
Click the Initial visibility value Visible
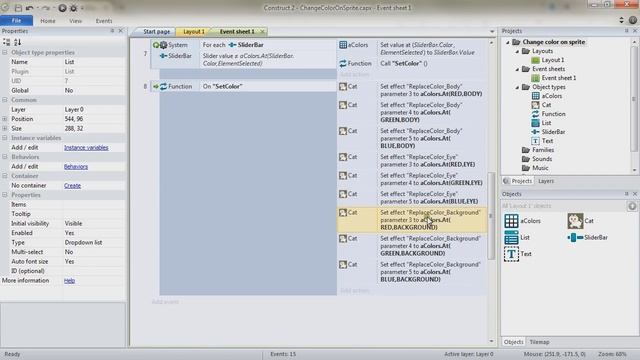[94, 223]
